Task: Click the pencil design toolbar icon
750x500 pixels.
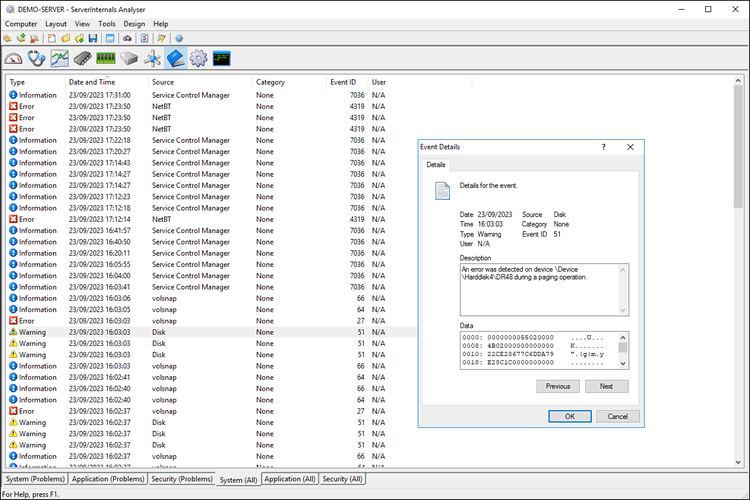Action: pyautogui.click(x=162, y=38)
